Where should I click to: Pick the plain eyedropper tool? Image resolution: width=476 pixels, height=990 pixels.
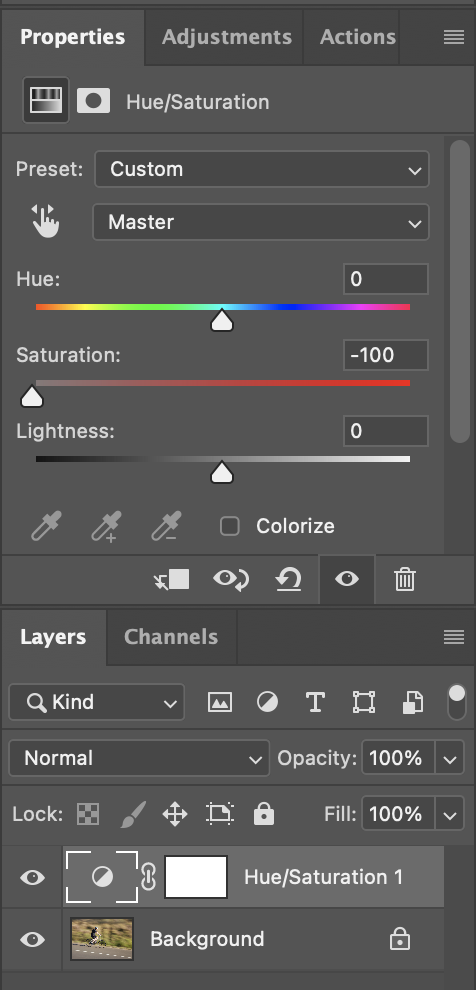point(47,526)
